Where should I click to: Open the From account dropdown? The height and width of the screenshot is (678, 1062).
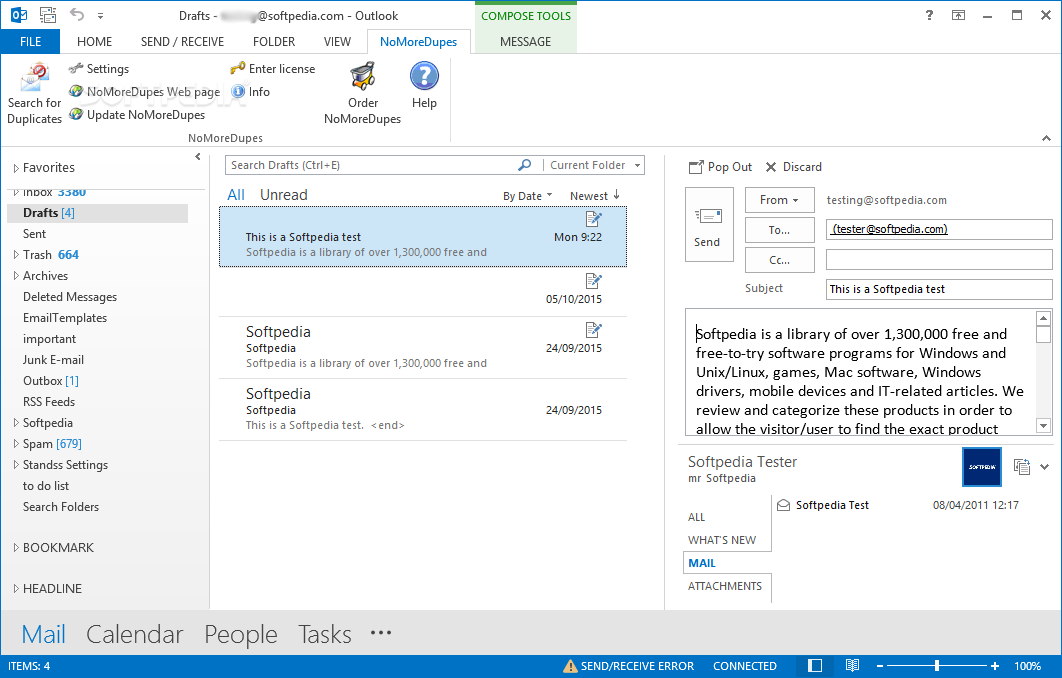(780, 200)
